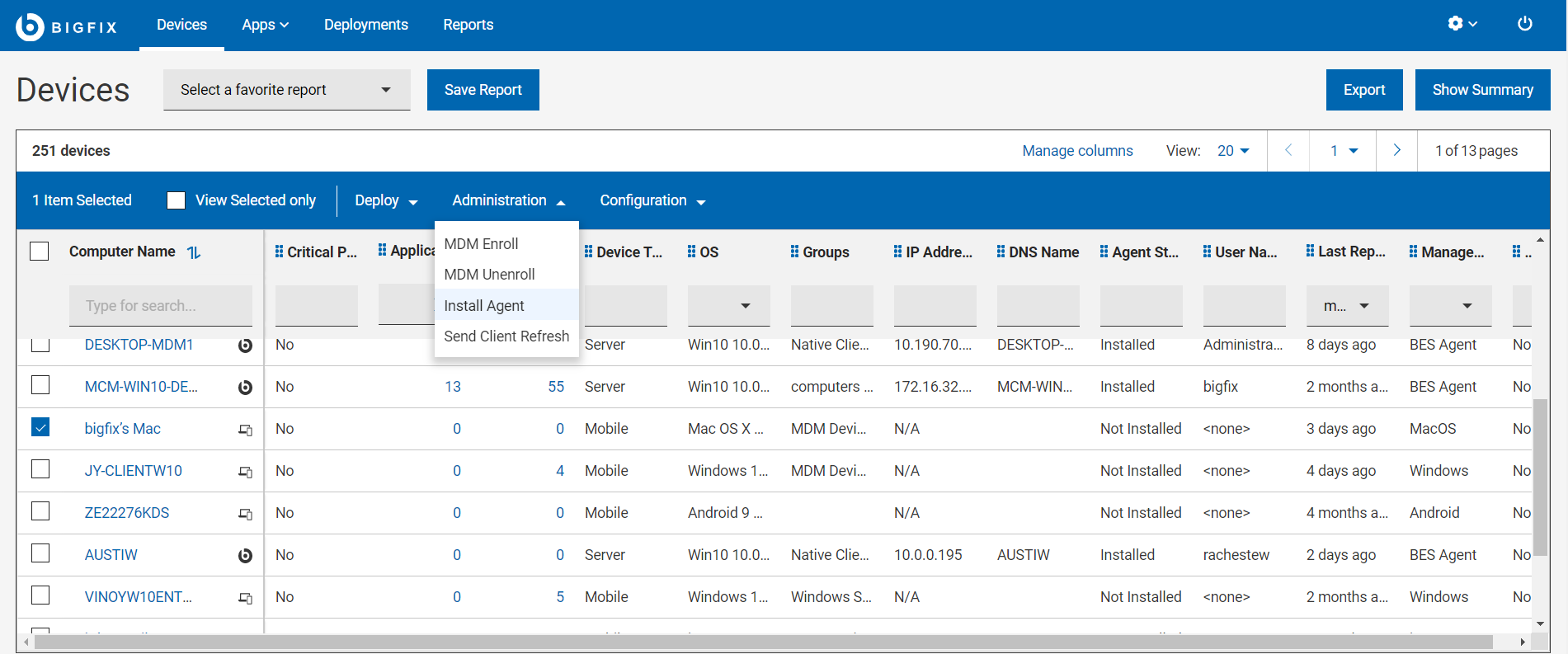Click drag handle of IP Addre... column
1568x654 pixels.
pyautogui.click(x=897, y=252)
